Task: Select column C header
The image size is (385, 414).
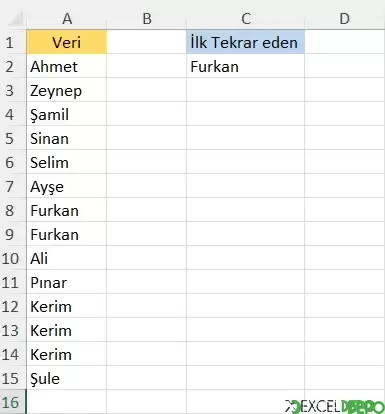Action: click(x=246, y=19)
